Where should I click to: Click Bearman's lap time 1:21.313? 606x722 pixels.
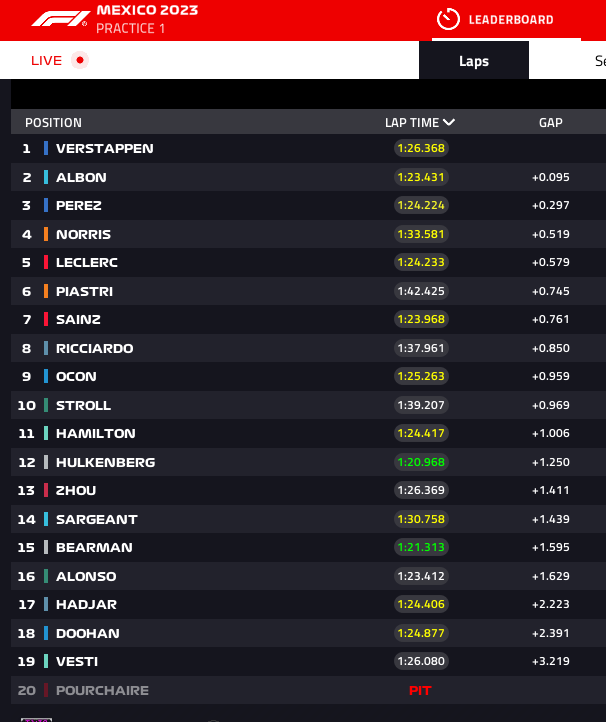(421, 547)
